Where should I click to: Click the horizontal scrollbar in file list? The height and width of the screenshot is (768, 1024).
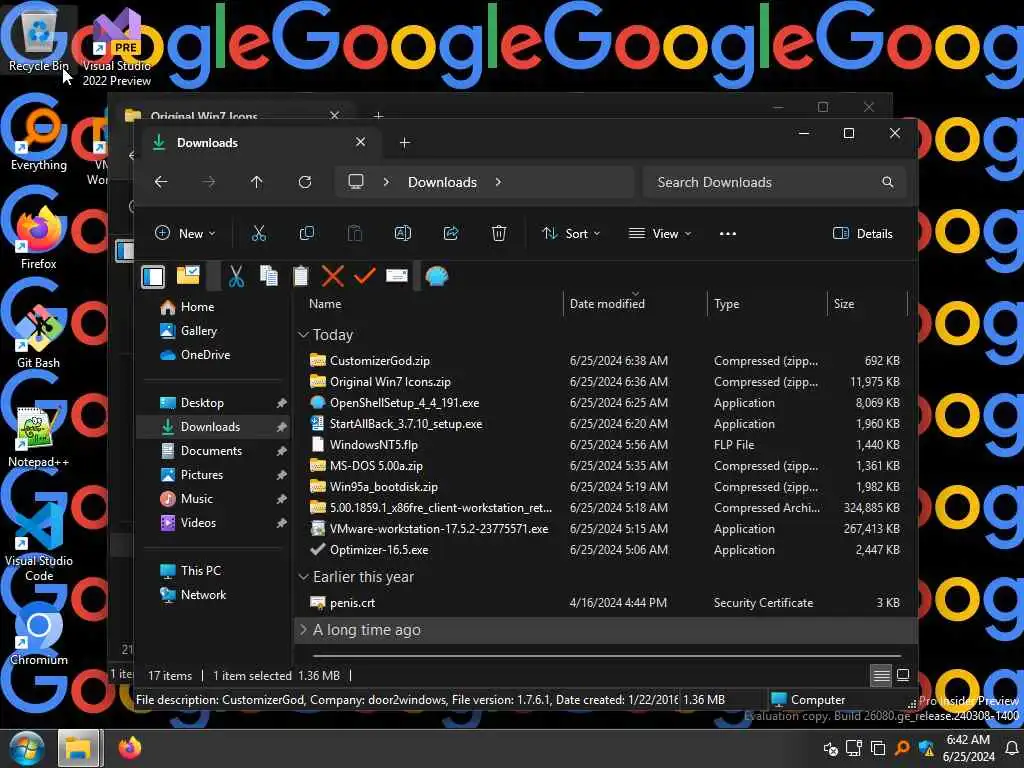(x=607, y=655)
